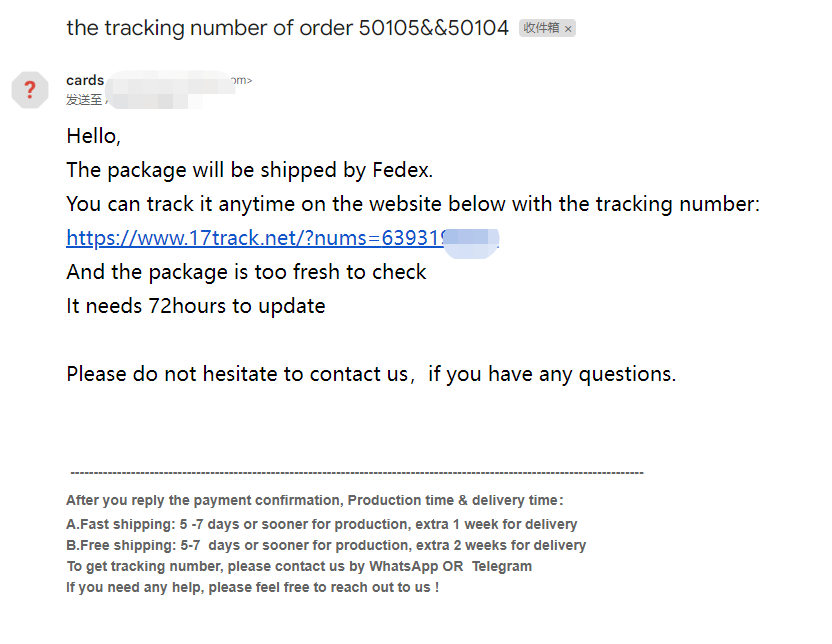Click the "Please do not hesitate" sentence
Image resolution: width=832 pixels, height=644 pixels.
click(371, 374)
